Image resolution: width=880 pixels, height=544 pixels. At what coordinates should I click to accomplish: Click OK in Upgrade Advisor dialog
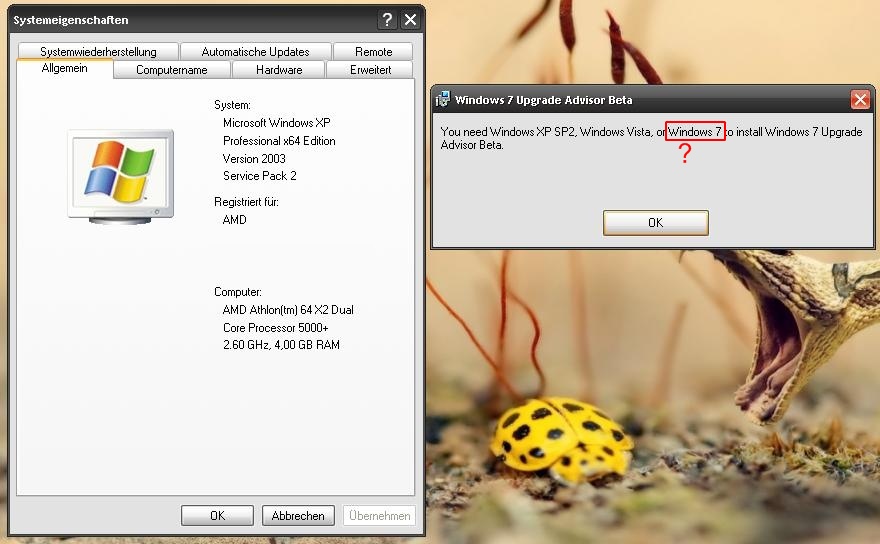pos(656,223)
